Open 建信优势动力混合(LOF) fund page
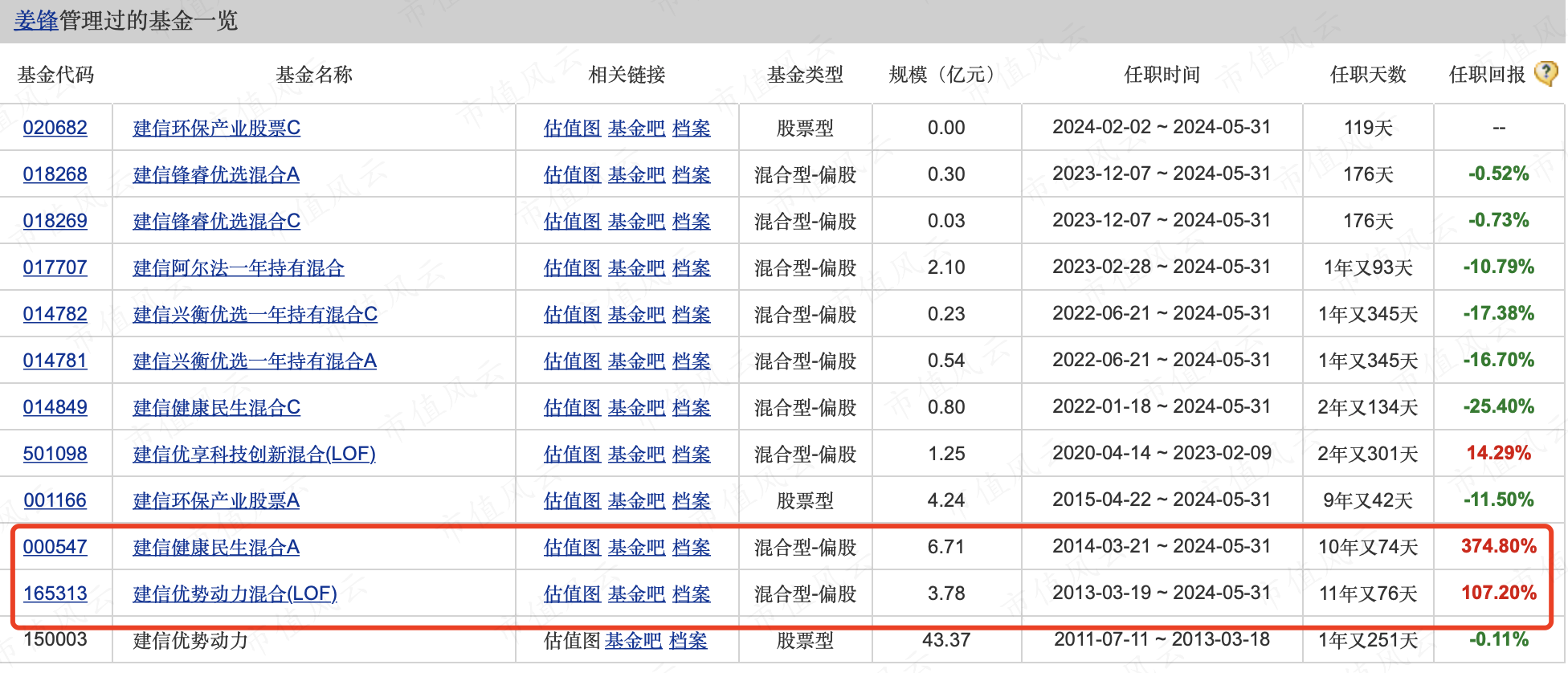1568x673 pixels. [x=235, y=593]
